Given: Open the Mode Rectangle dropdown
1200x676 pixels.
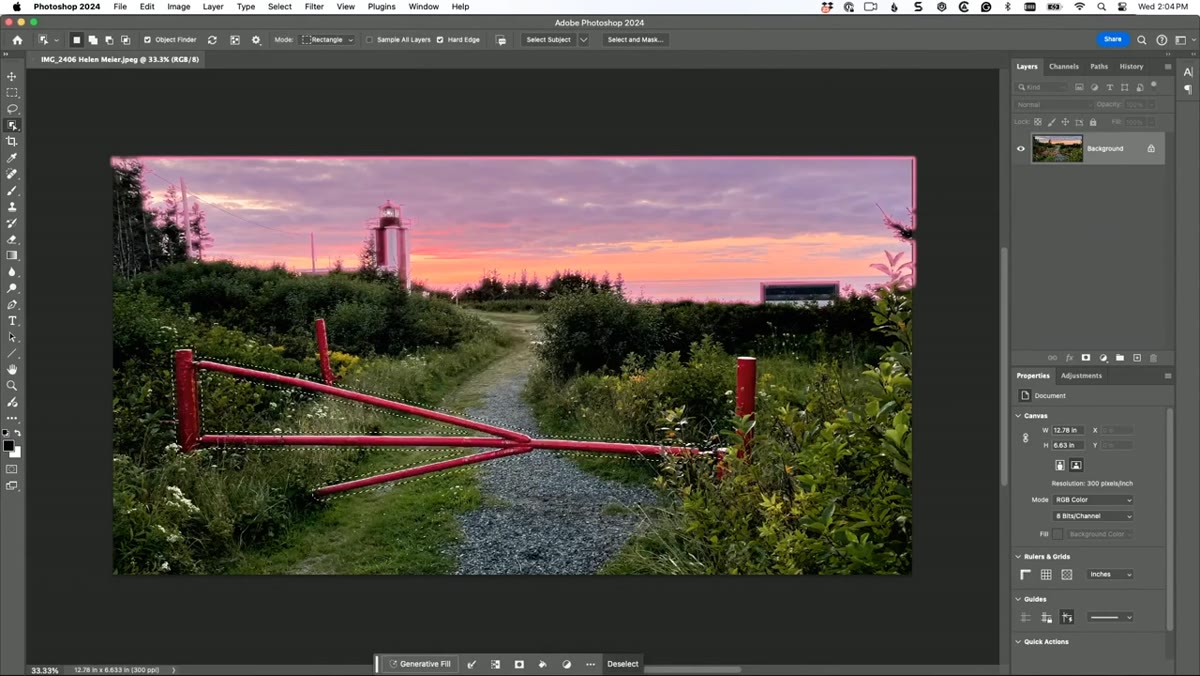Looking at the screenshot, I should [x=328, y=40].
